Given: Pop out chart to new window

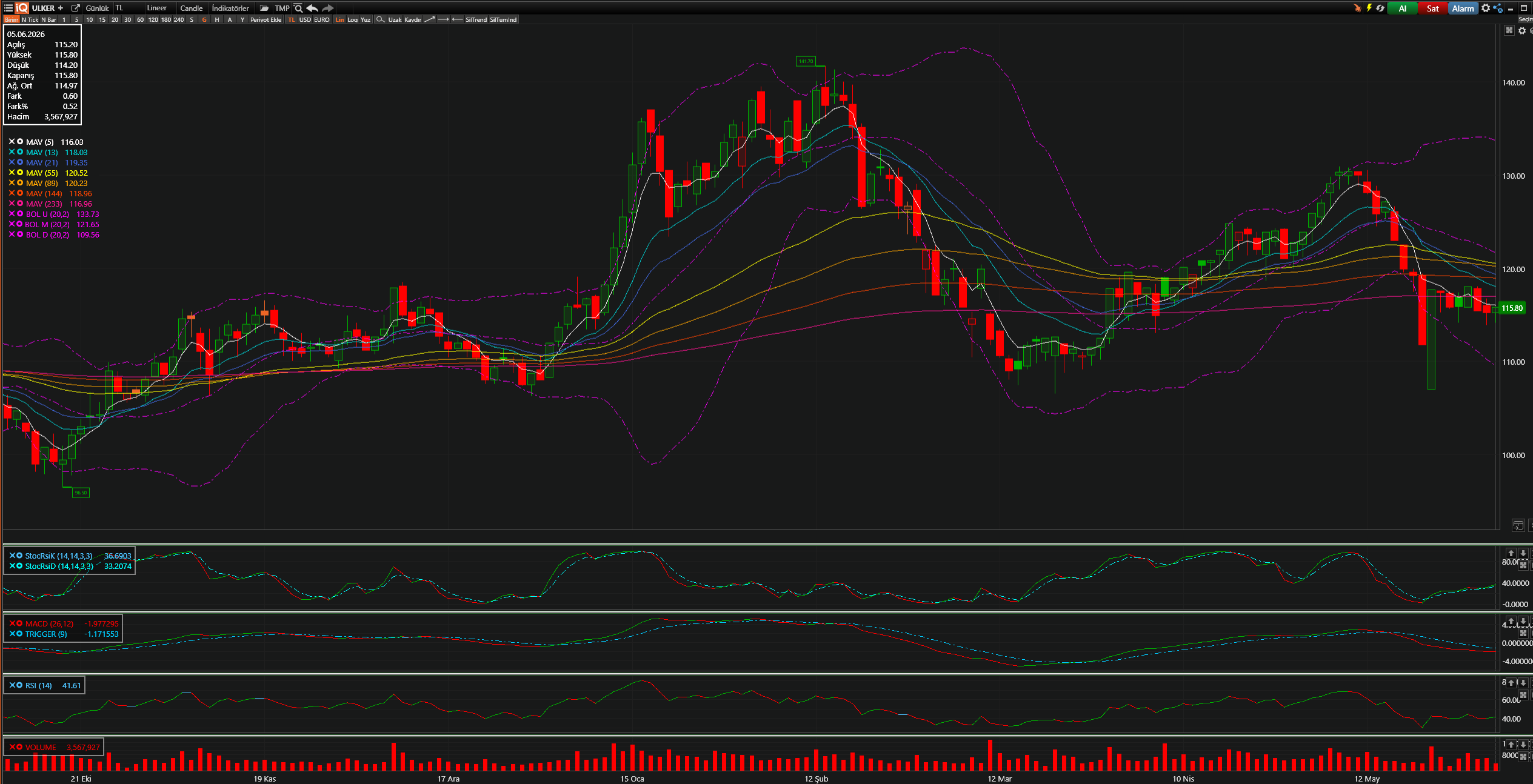Looking at the screenshot, I should (x=76, y=8).
